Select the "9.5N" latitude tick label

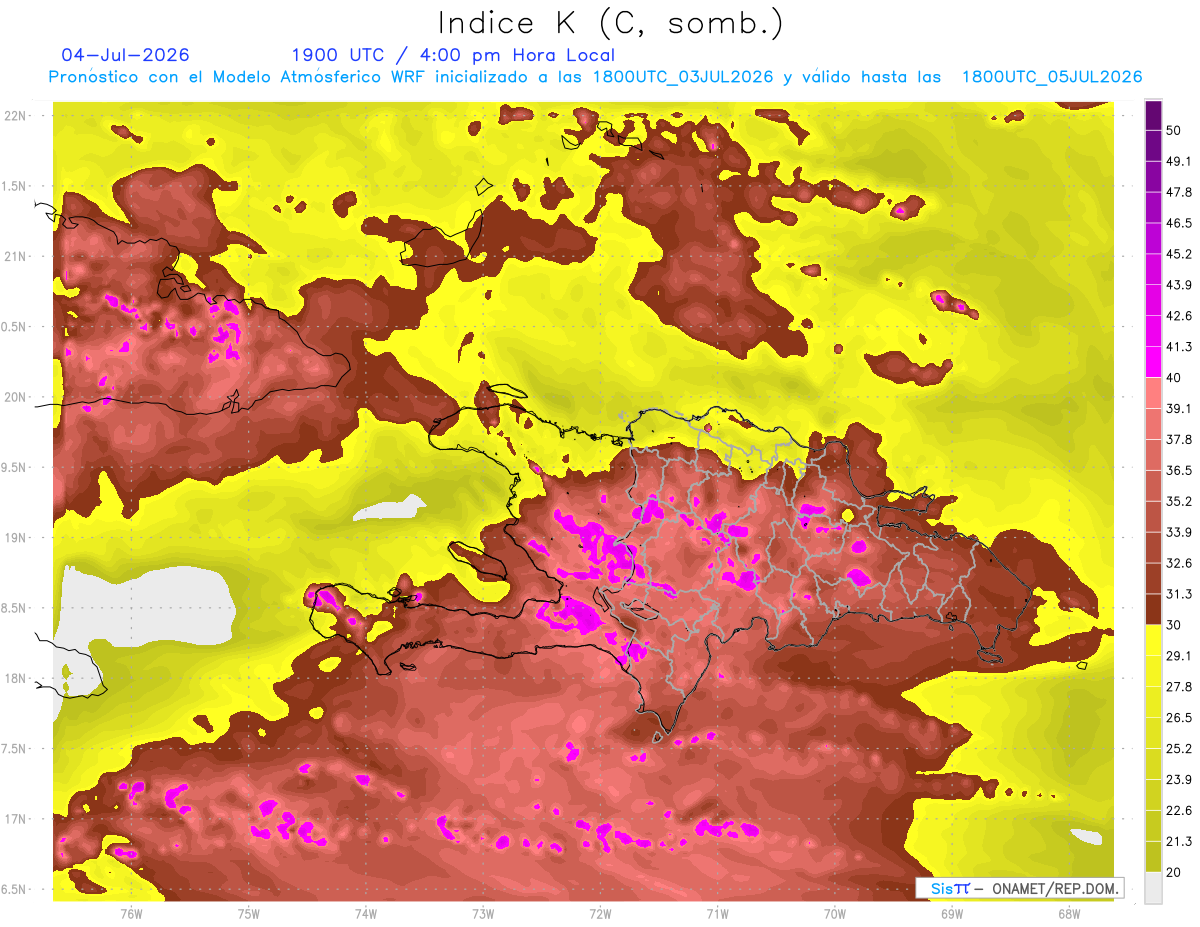click(x=15, y=468)
